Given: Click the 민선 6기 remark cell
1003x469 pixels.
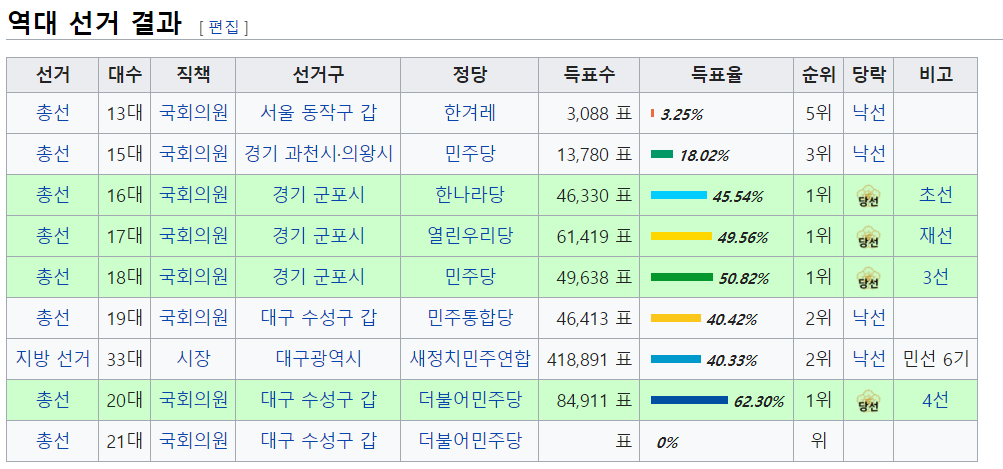Looking at the screenshot, I should point(935,359).
